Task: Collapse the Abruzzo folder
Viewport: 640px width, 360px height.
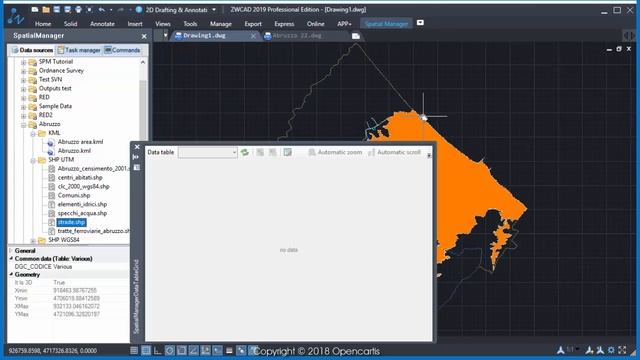Action: 23,124
